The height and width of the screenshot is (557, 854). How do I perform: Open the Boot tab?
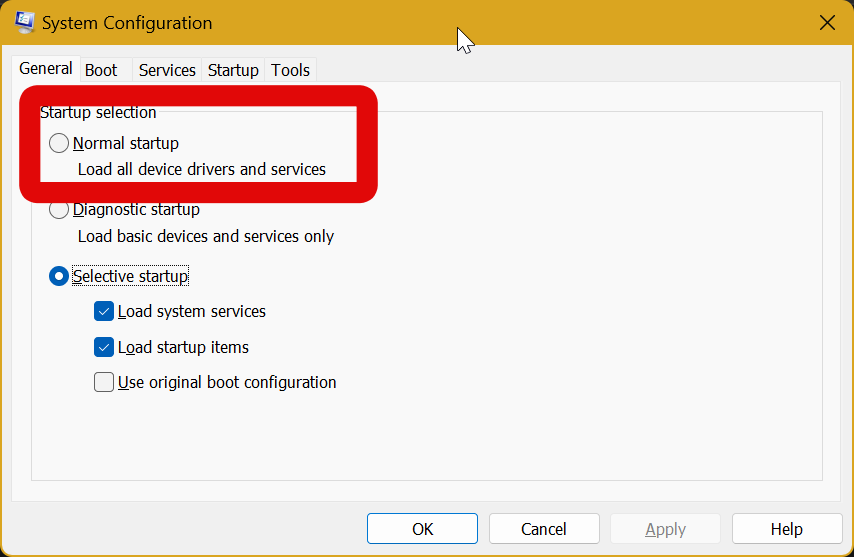[x=101, y=70]
